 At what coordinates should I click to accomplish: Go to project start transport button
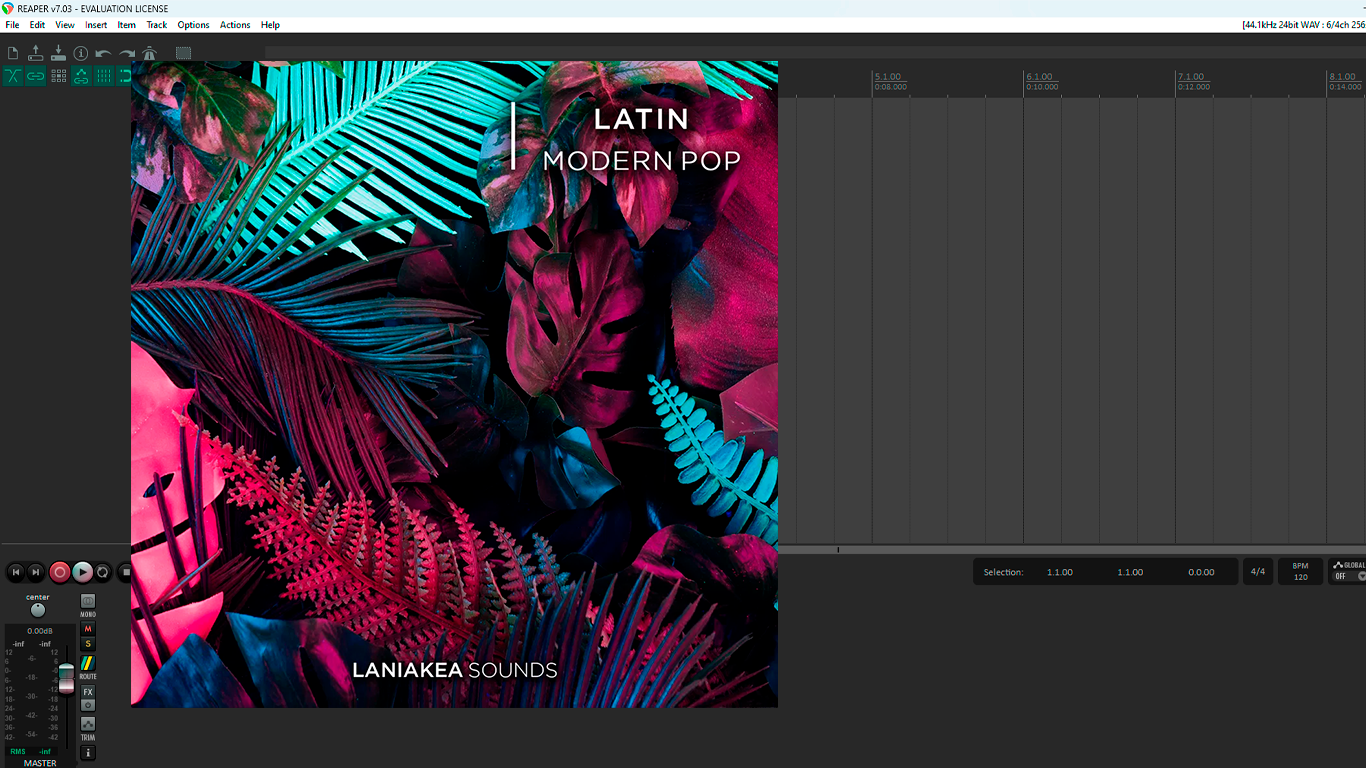[x=15, y=572]
